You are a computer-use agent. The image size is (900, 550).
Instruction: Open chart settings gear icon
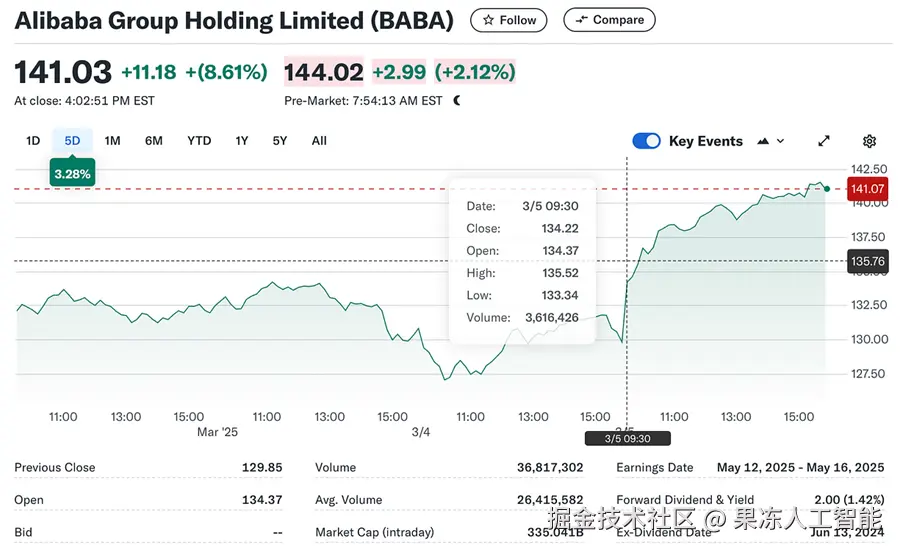point(869,141)
